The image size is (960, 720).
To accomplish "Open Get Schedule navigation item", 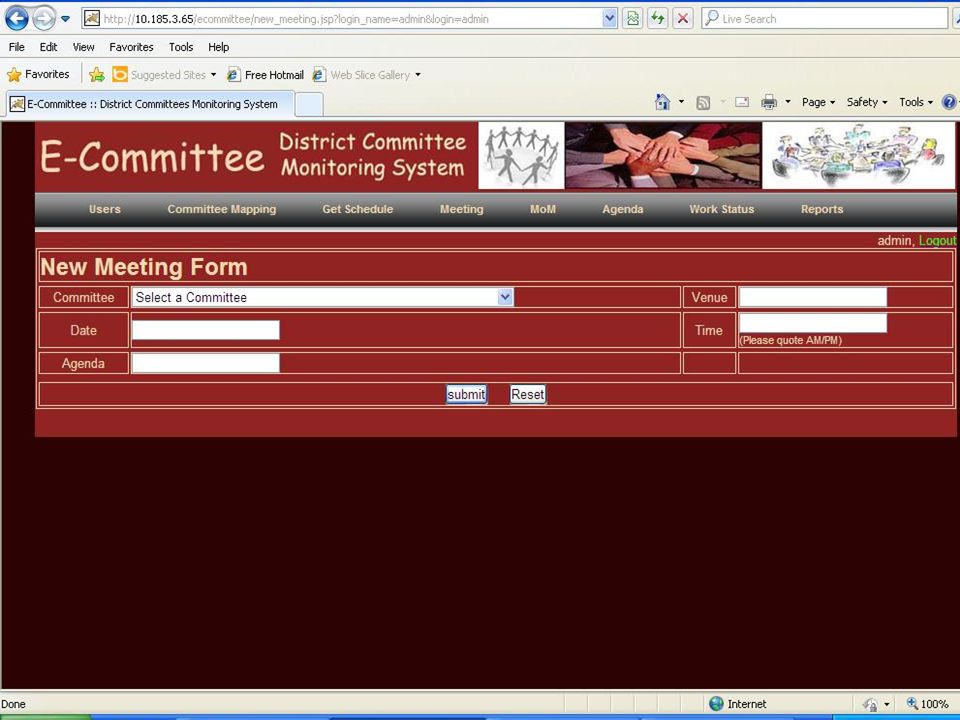I will tap(358, 209).
